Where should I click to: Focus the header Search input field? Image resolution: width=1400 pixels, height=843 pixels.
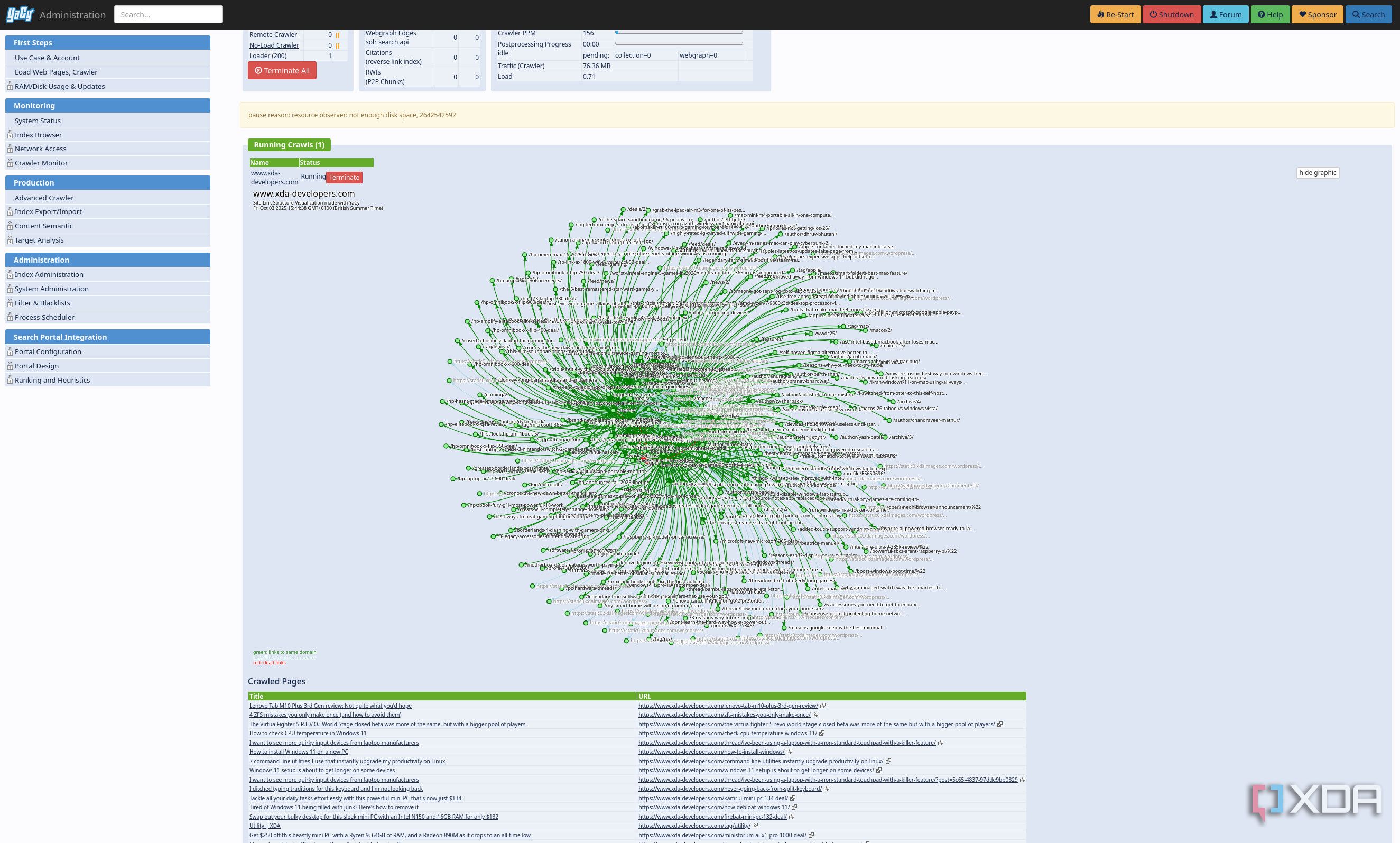click(x=169, y=15)
